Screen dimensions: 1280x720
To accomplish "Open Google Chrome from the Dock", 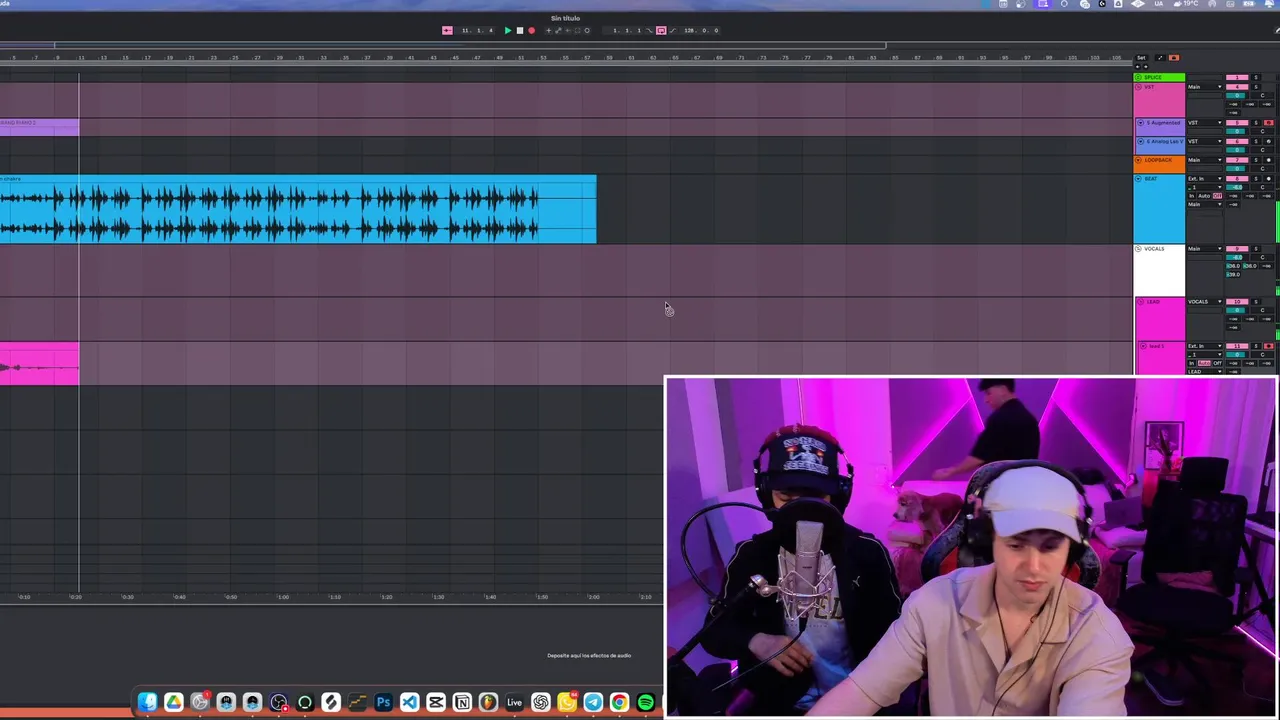I will [619, 702].
